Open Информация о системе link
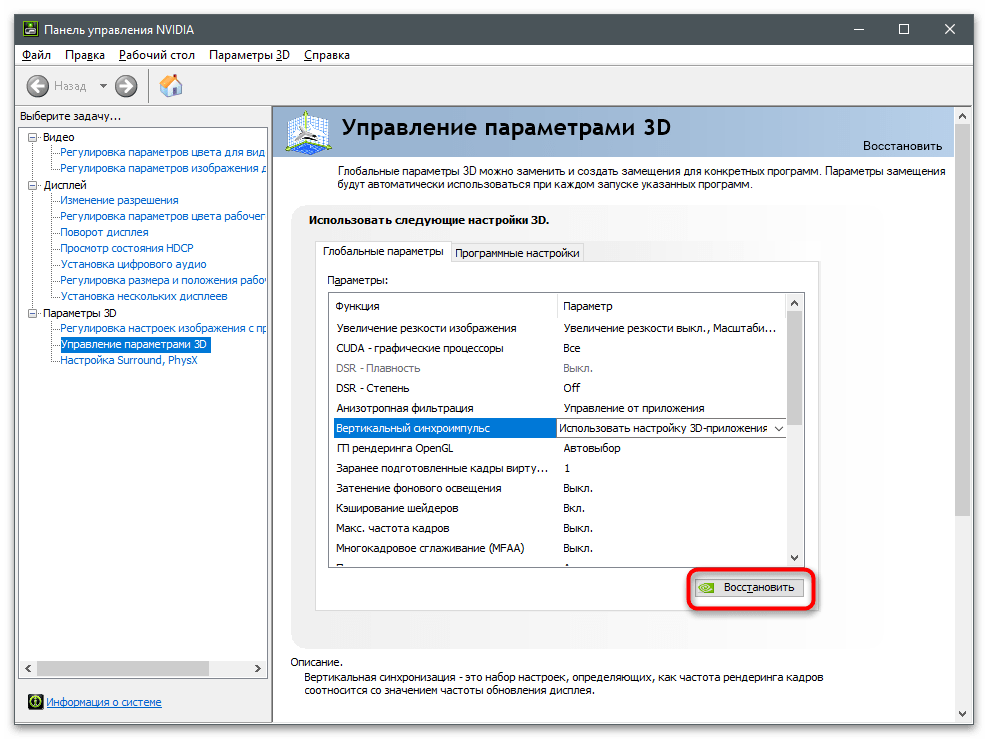988x739 pixels. [104, 702]
